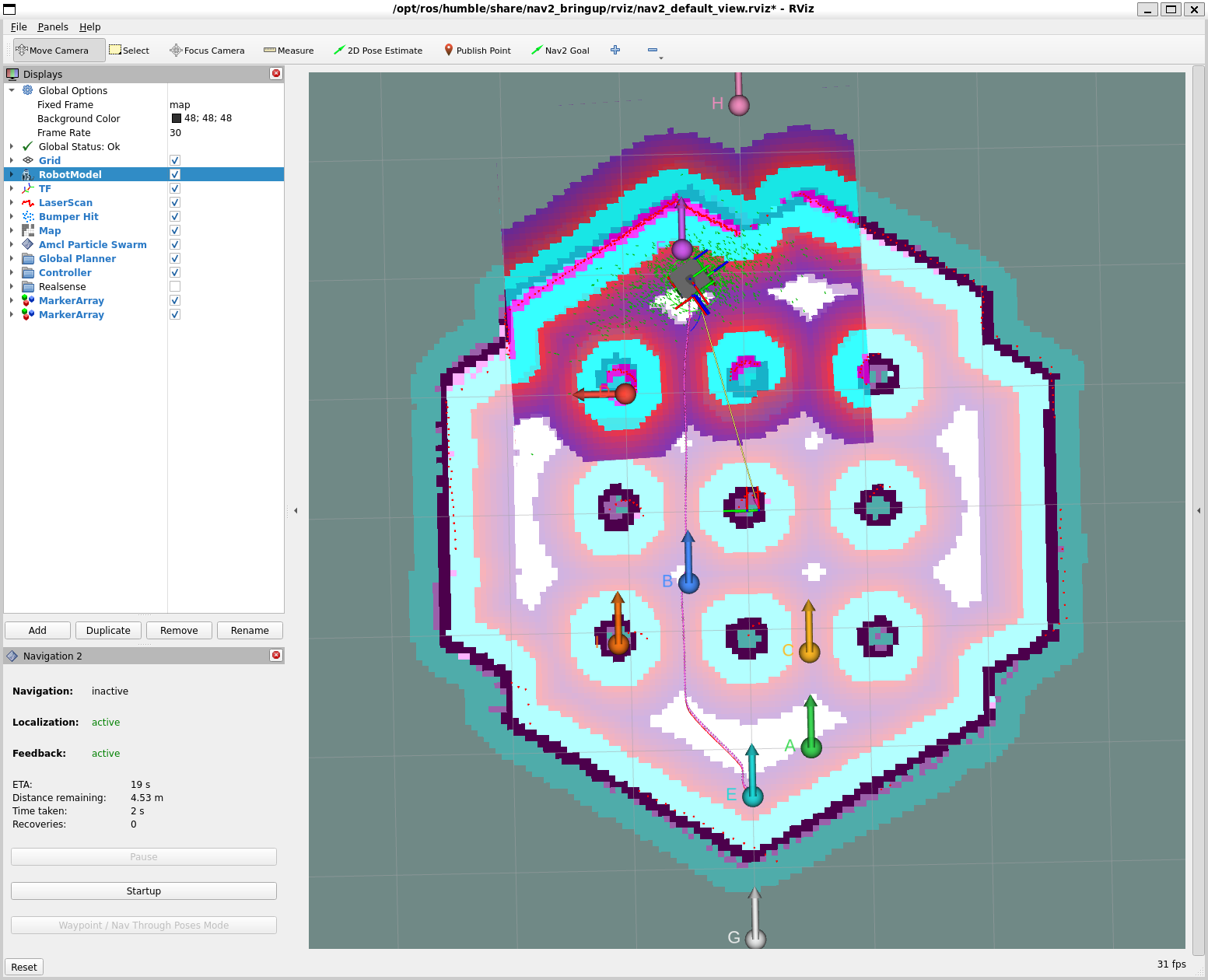The image size is (1208, 980).
Task: Click the Duplicate button
Action: tap(108, 630)
